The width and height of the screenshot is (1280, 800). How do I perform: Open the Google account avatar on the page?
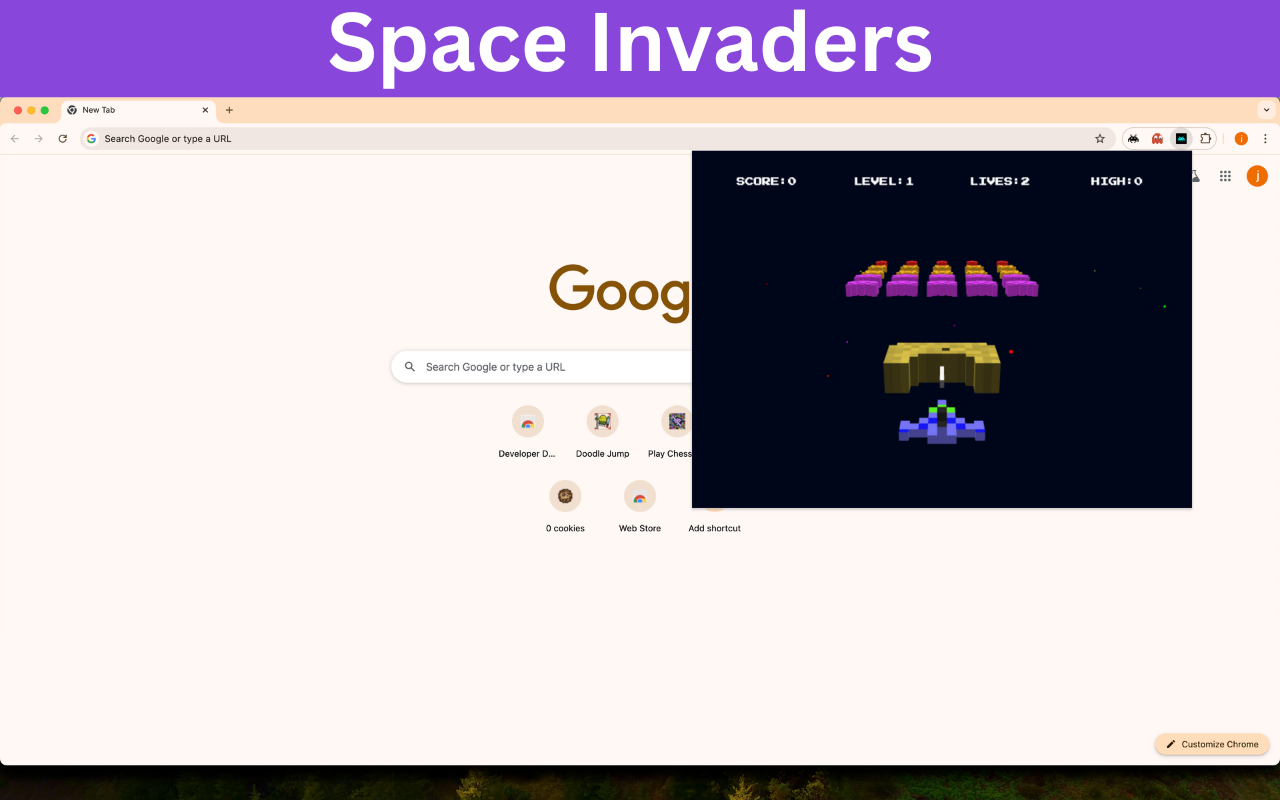[1257, 176]
